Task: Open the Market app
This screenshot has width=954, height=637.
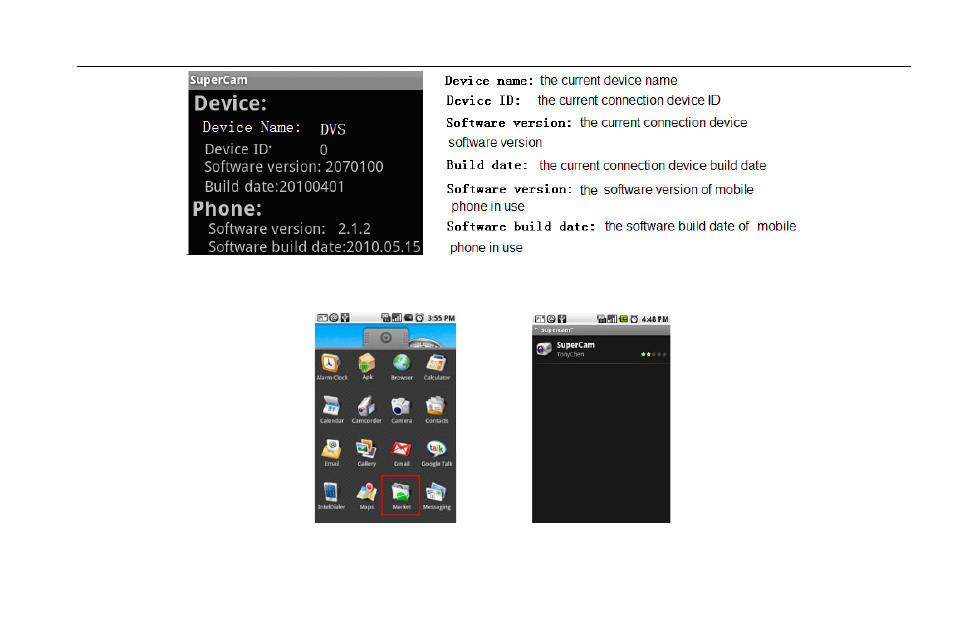Action: tap(401, 495)
